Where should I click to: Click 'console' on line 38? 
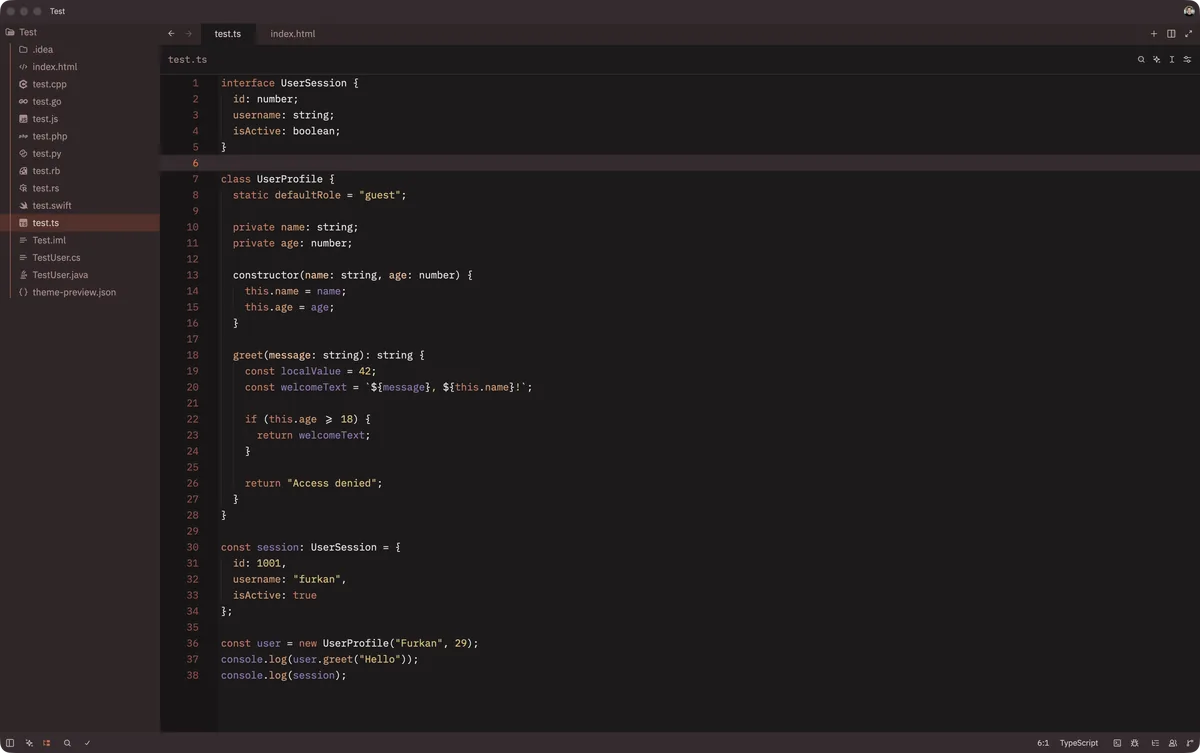242,675
